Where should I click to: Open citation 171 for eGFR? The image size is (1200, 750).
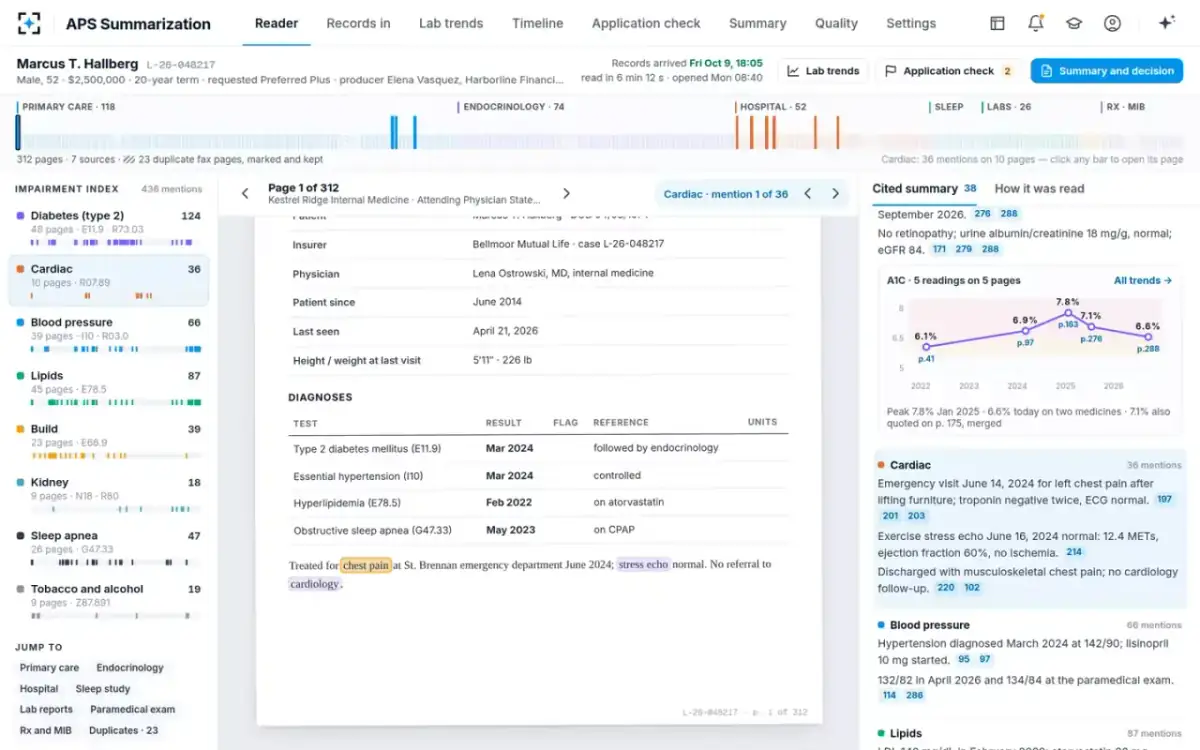pyautogui.click(x=939, y=249)
